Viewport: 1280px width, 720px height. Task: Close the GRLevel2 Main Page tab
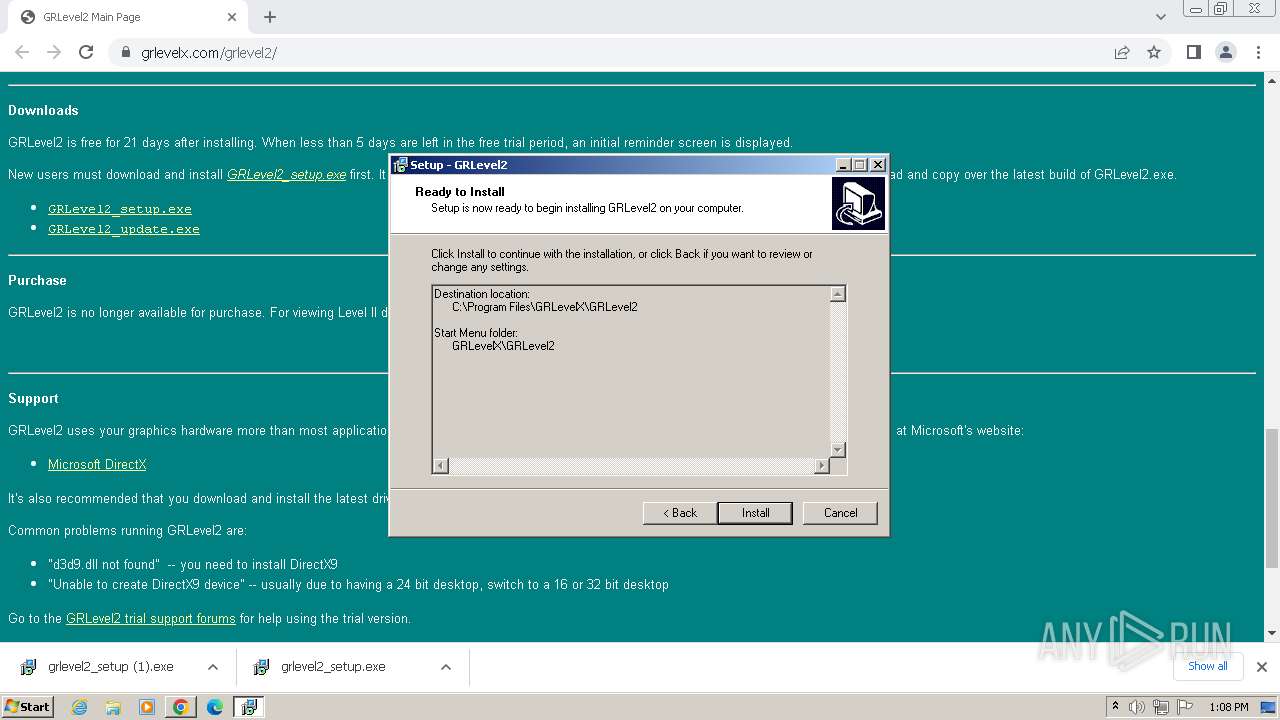(x=232, y=17)
